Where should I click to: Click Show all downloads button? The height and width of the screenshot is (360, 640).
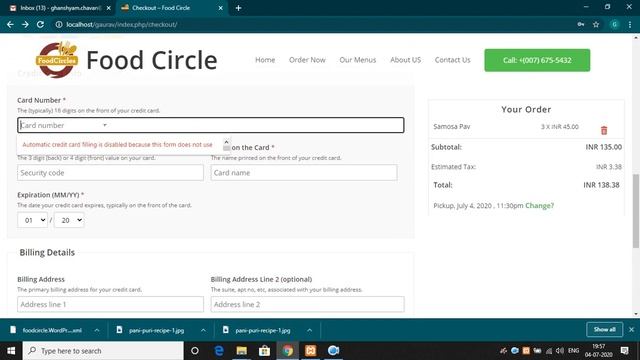tap(604, 329)
